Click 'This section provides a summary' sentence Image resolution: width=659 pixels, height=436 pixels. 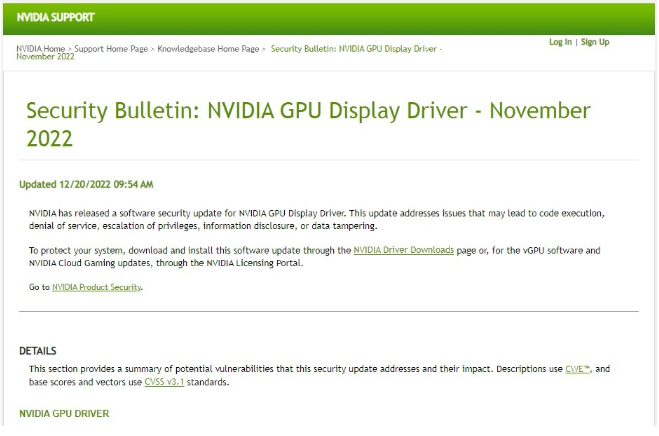coord(319,375)
